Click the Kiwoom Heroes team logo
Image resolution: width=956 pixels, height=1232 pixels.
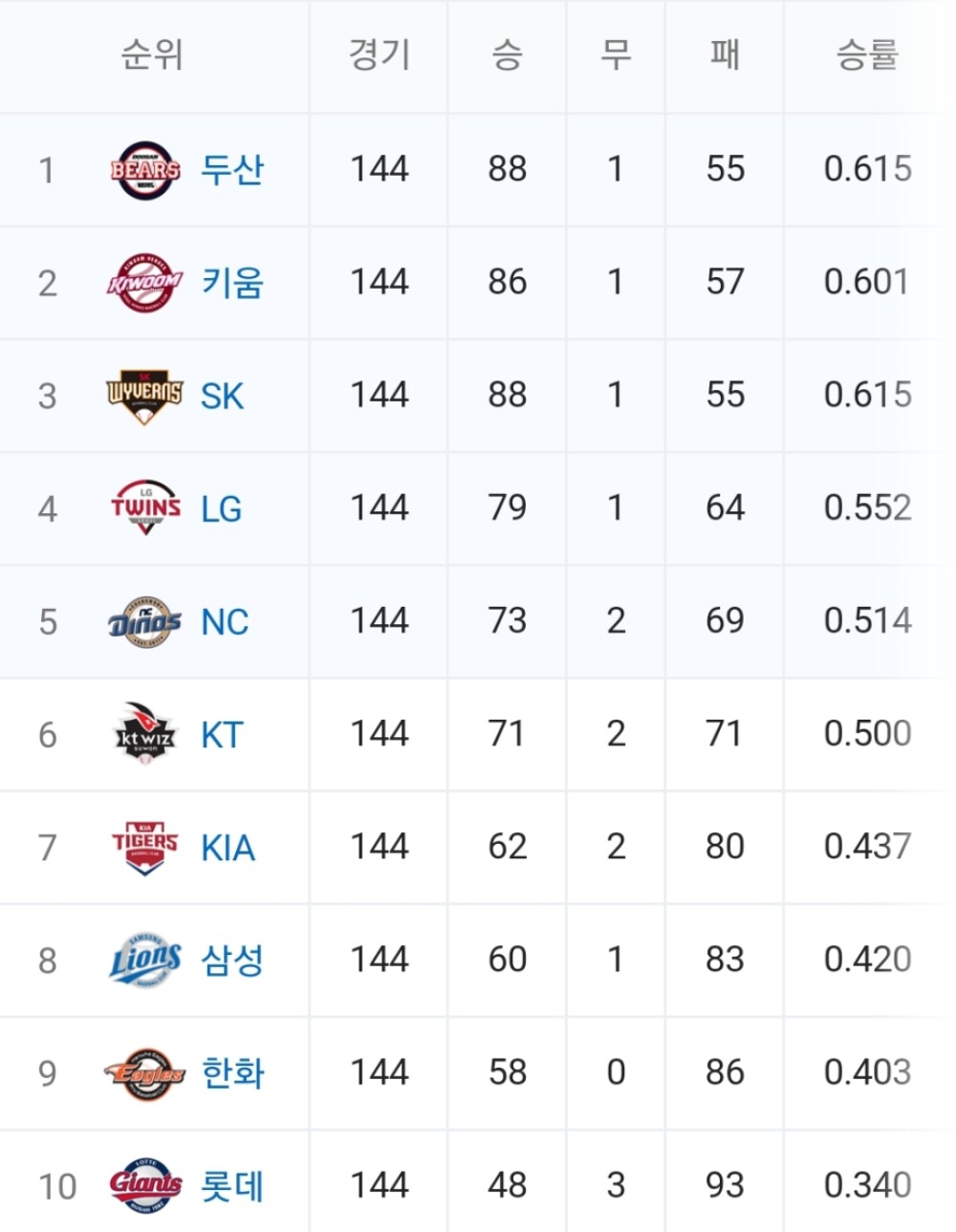click(x=144, y=283)
